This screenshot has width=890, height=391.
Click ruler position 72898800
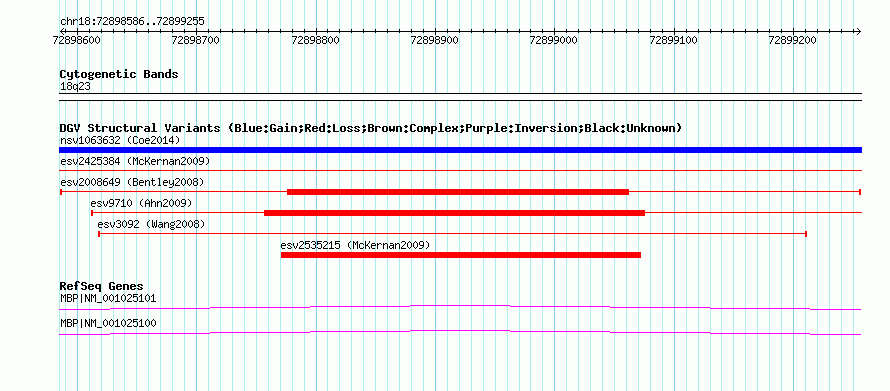316,40
